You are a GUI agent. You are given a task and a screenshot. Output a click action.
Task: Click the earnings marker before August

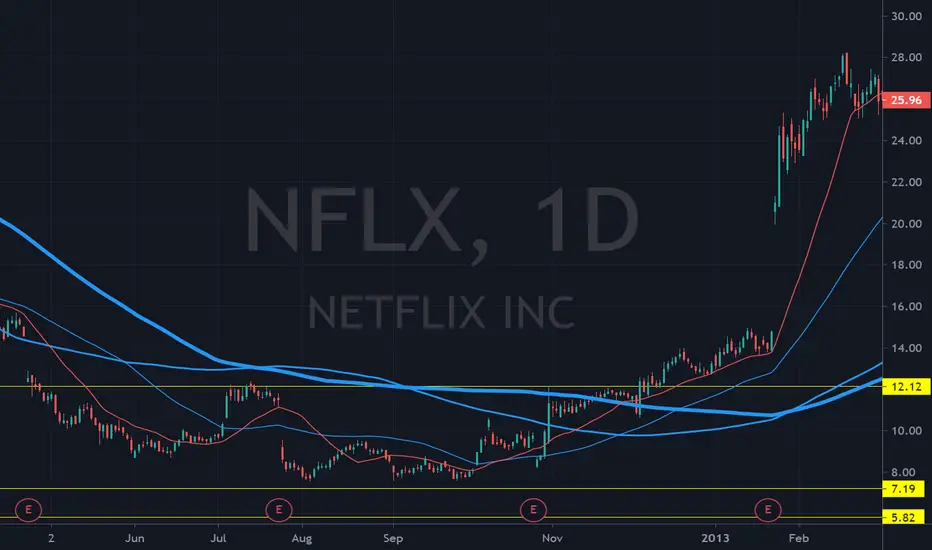point(279,510)
